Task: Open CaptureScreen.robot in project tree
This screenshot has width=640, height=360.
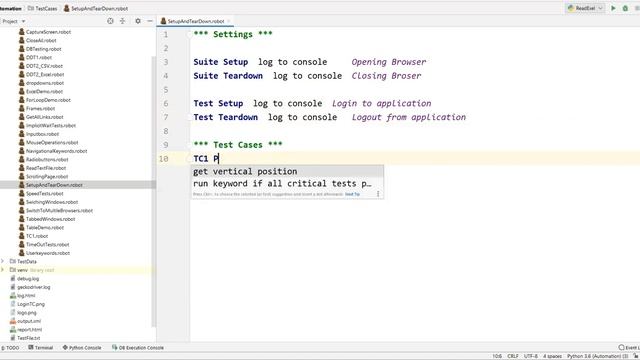Action: tap(45, 32)
